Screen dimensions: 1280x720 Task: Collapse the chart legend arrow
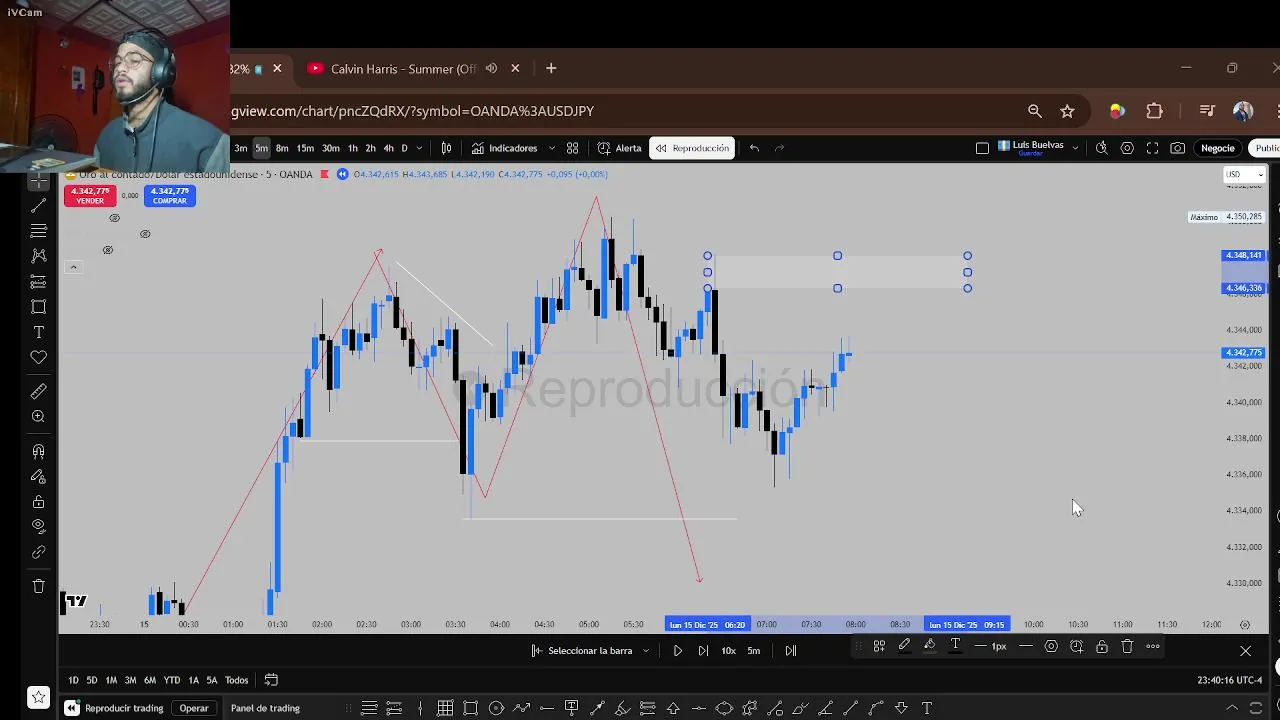(73, 267)
